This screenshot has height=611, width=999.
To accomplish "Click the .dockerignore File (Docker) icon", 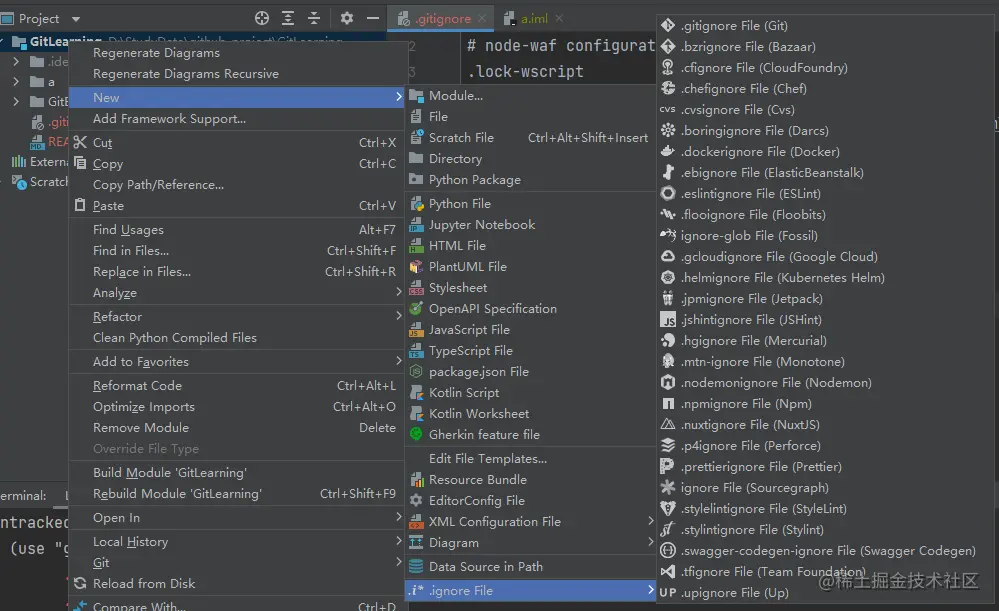I will pyautogui.click(x=668, y=152).
